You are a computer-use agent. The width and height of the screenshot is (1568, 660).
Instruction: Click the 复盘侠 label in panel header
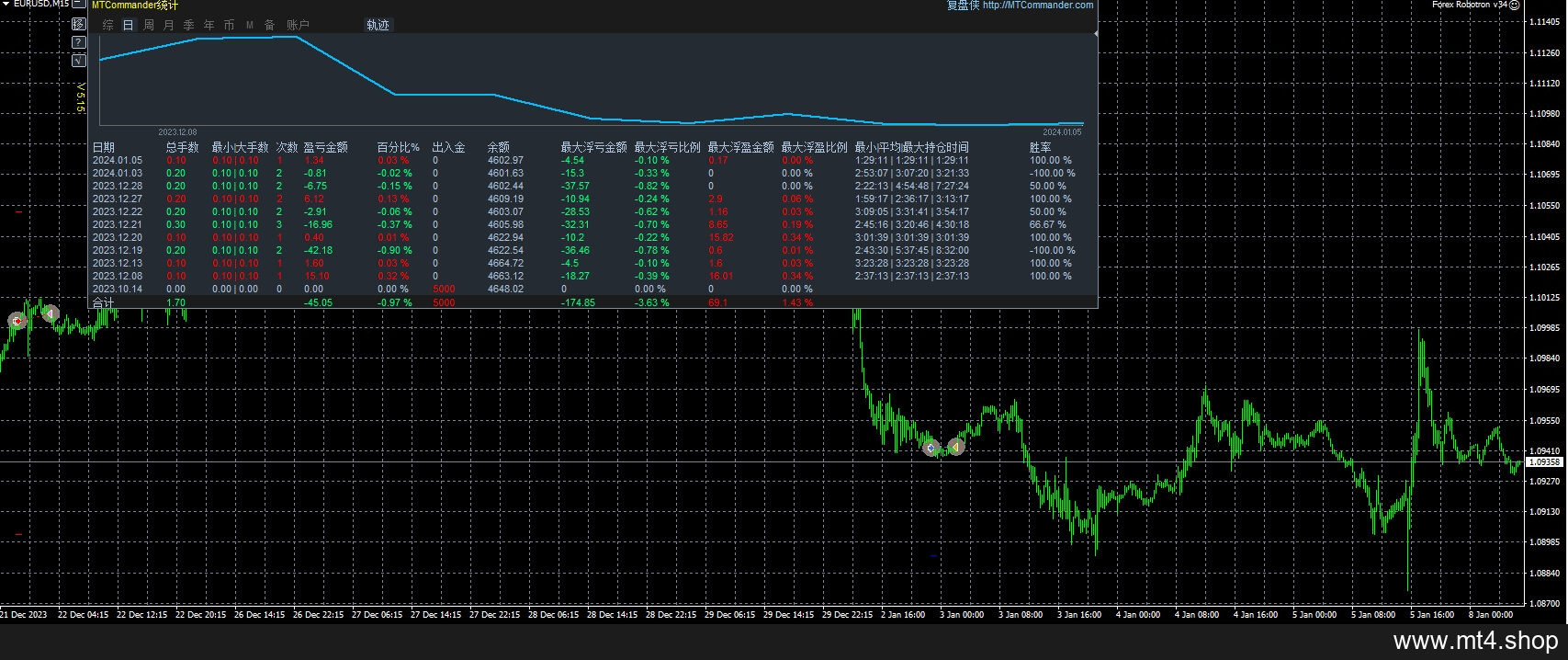coord(963,6)
